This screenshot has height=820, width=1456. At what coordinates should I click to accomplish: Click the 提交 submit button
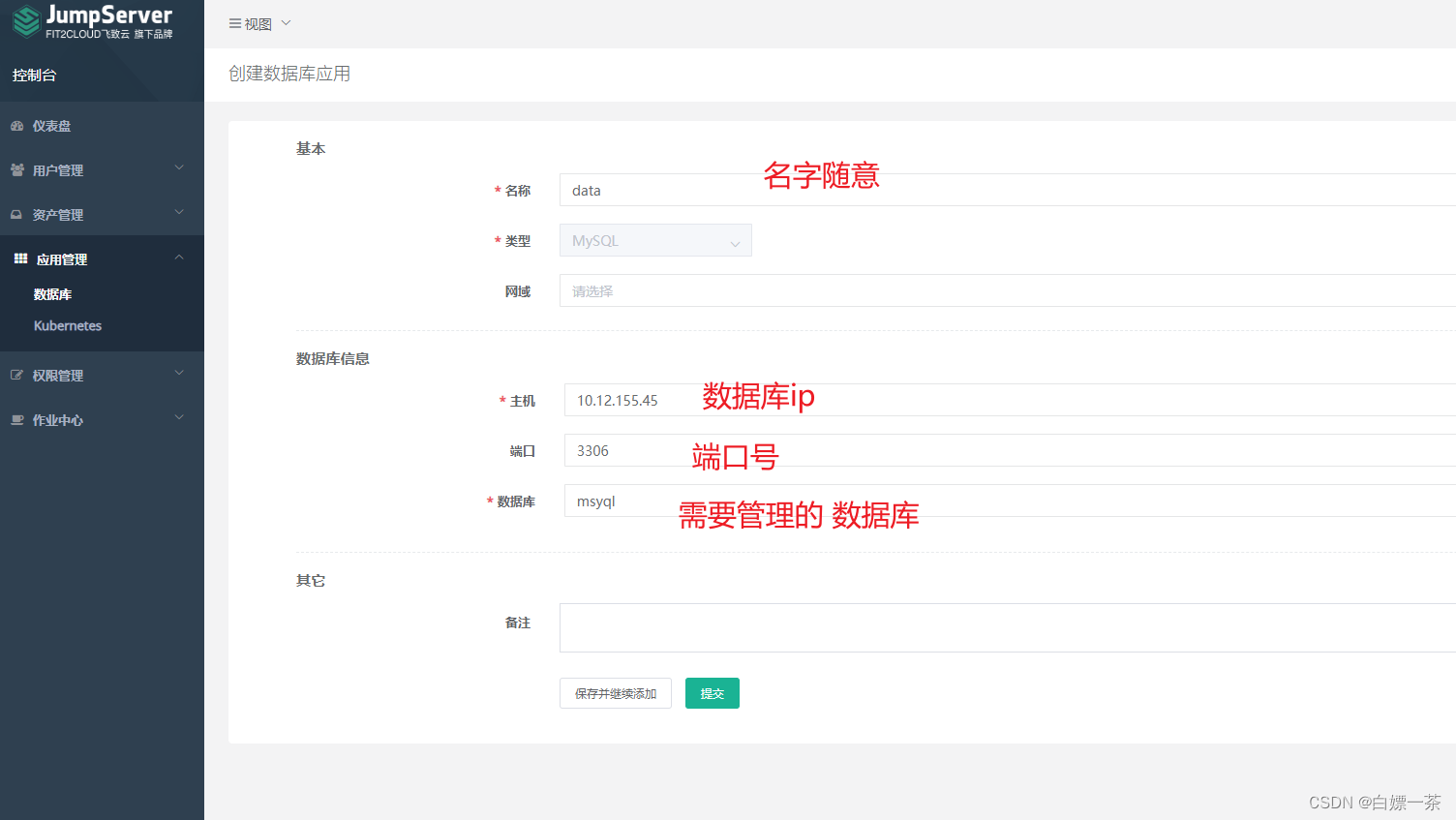click(713, 693)
